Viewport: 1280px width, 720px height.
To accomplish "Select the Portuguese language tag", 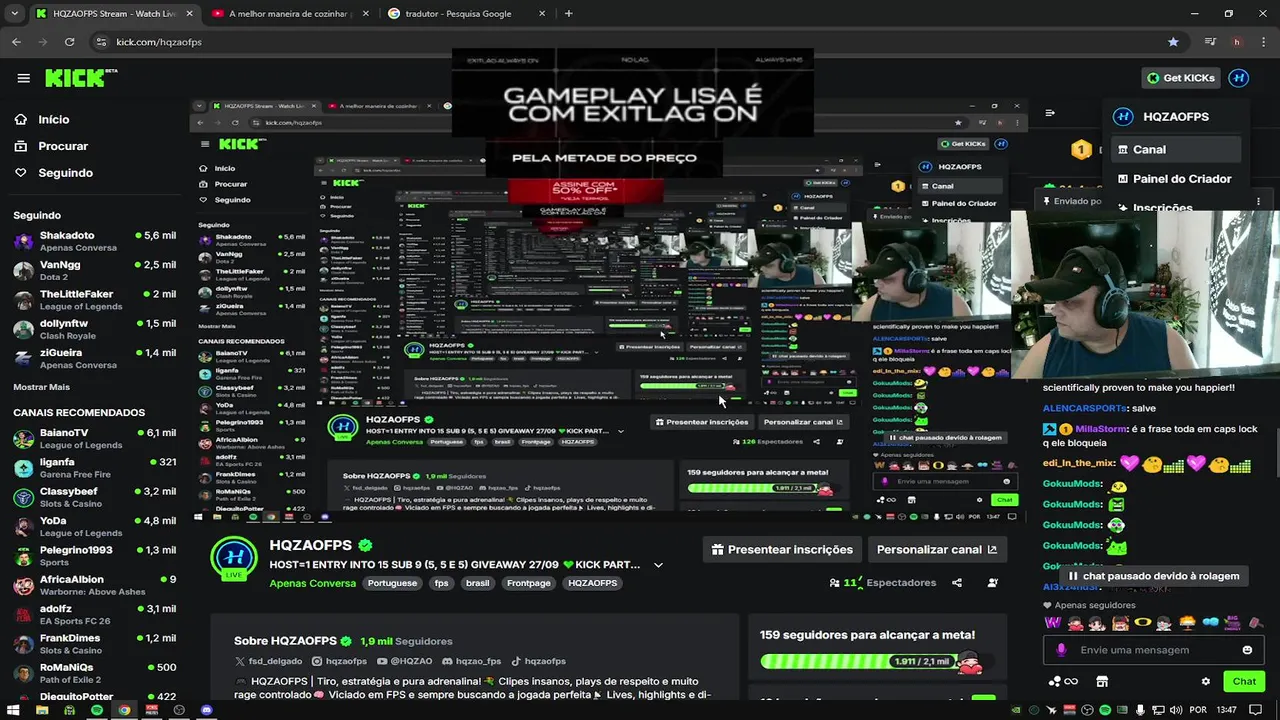I will (392, 583).
